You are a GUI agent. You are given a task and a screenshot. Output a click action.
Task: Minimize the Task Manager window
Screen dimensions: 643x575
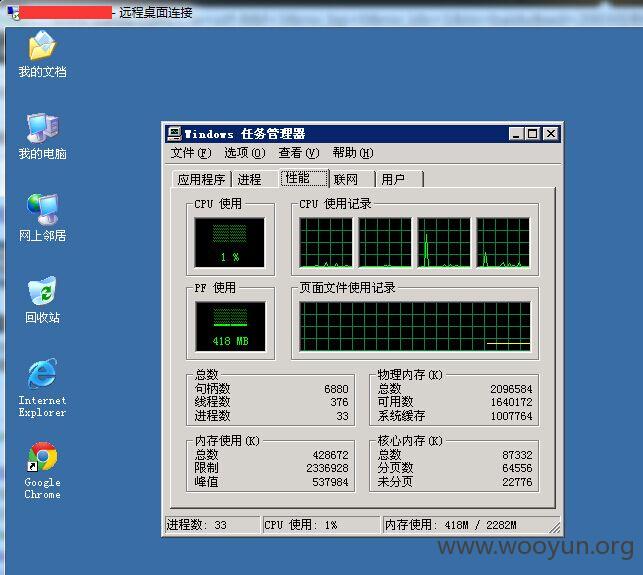tap(516, 134)
